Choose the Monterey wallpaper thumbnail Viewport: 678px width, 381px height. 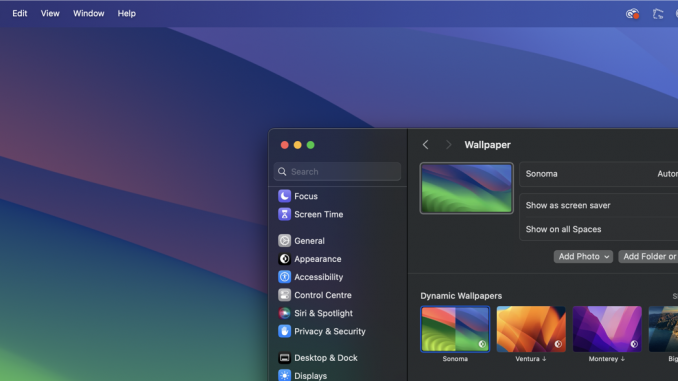pos(607,329)
